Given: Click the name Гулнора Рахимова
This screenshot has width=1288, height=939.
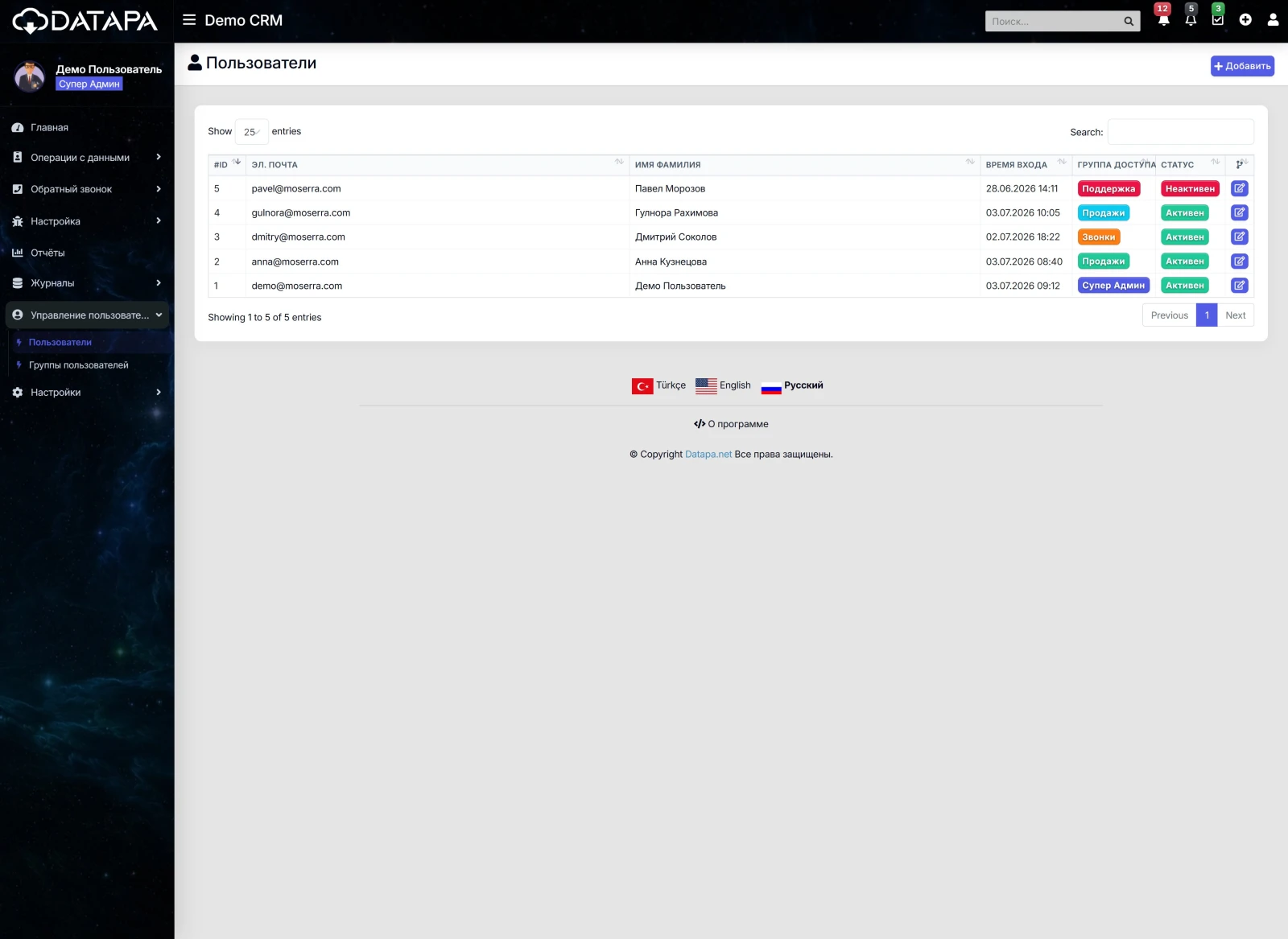Looking at the screenshot, I should (x=676, y=213).
